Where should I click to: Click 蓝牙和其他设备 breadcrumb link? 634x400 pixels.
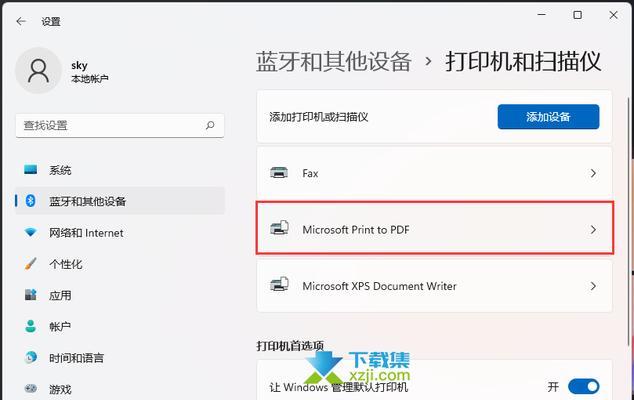coord(334,62)
